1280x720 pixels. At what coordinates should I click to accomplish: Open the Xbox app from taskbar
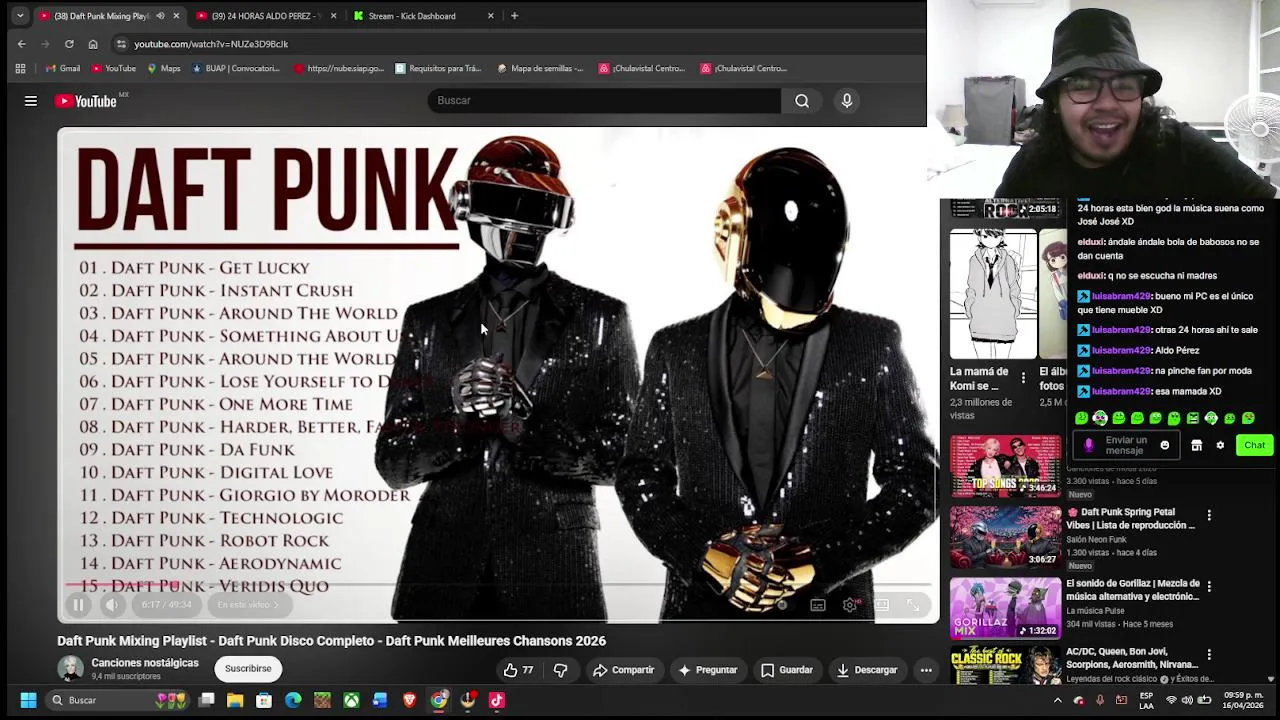[351, 701]
